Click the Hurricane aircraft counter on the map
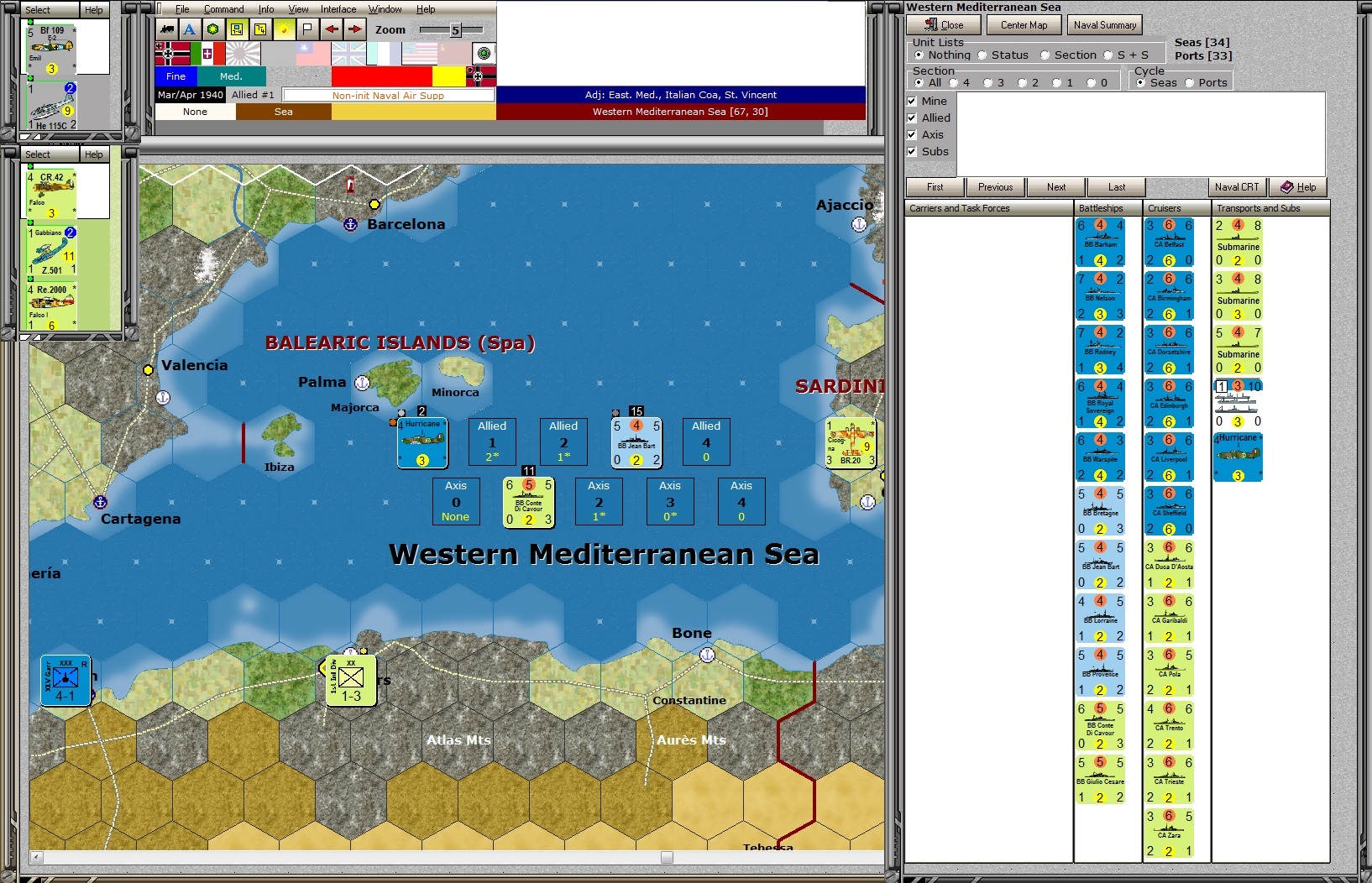 422,442
